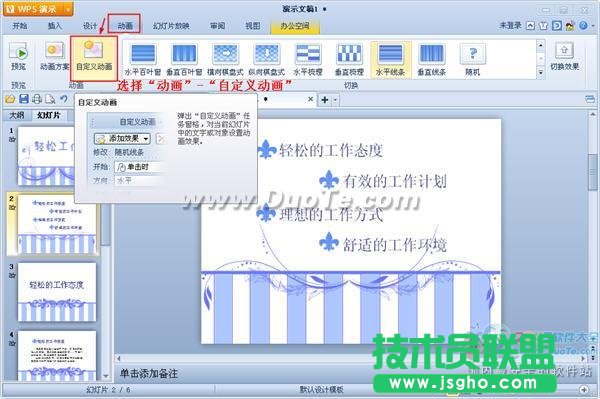Click status bar text 幻灯片 2 / 6
600x399 pixels.
pos(108,389)
